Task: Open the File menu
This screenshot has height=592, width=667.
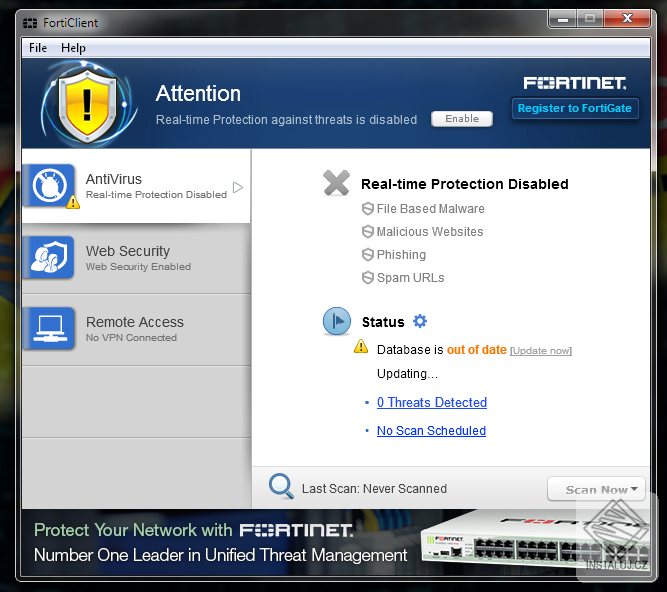Action: tap(37, 48)
